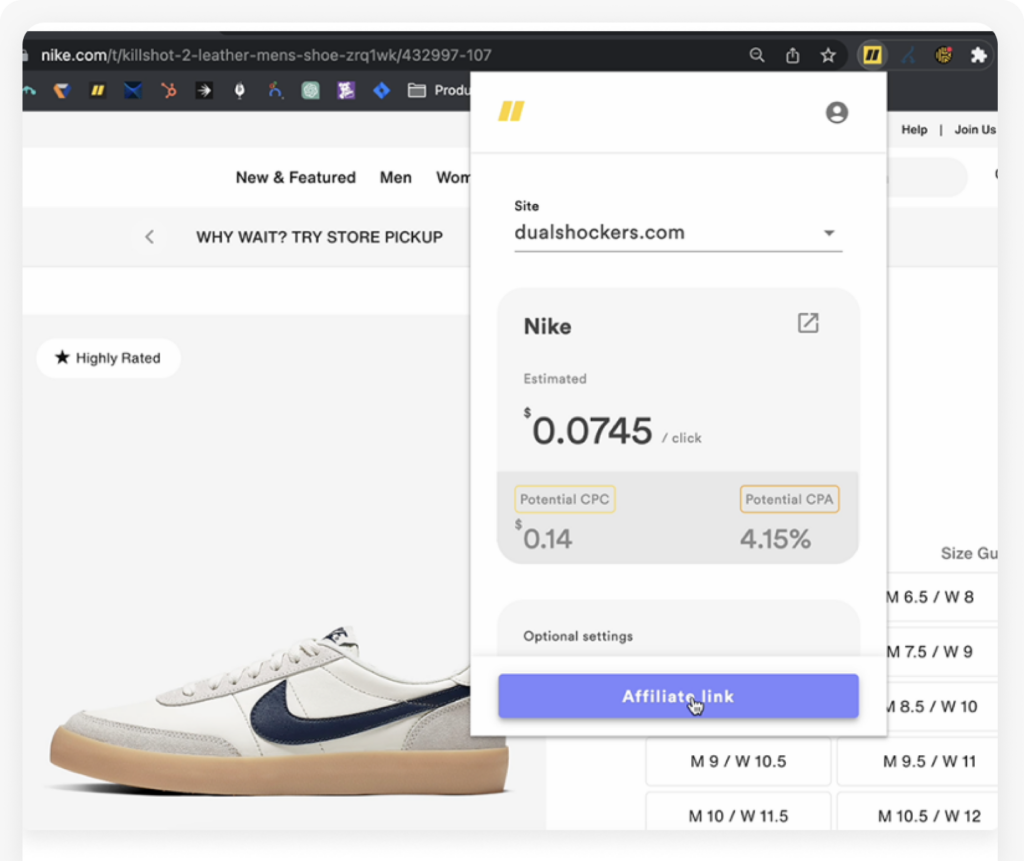Open the account profile icon in popup
1024x861 pixels.
pyautogui.click(x=837, y=113)
